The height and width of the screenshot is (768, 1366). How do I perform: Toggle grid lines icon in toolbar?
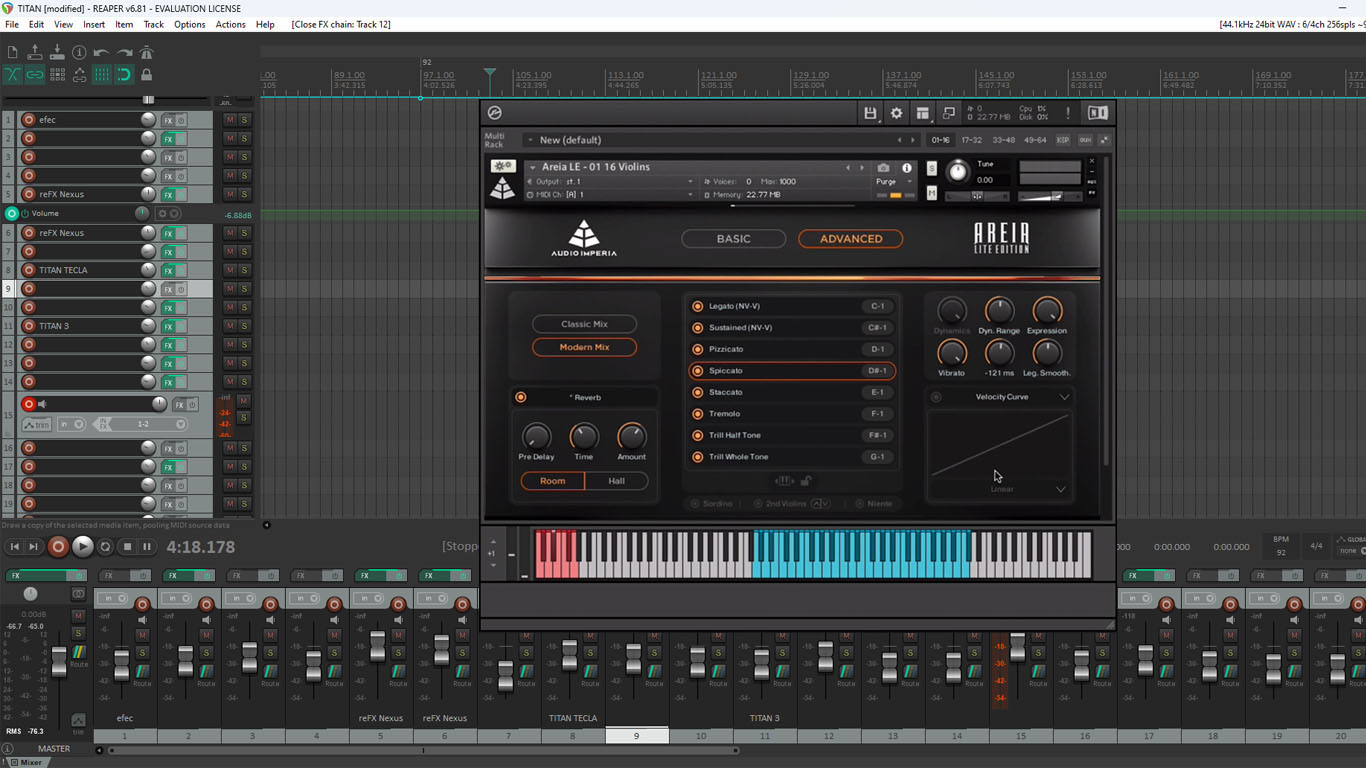(x=101, y=74)
